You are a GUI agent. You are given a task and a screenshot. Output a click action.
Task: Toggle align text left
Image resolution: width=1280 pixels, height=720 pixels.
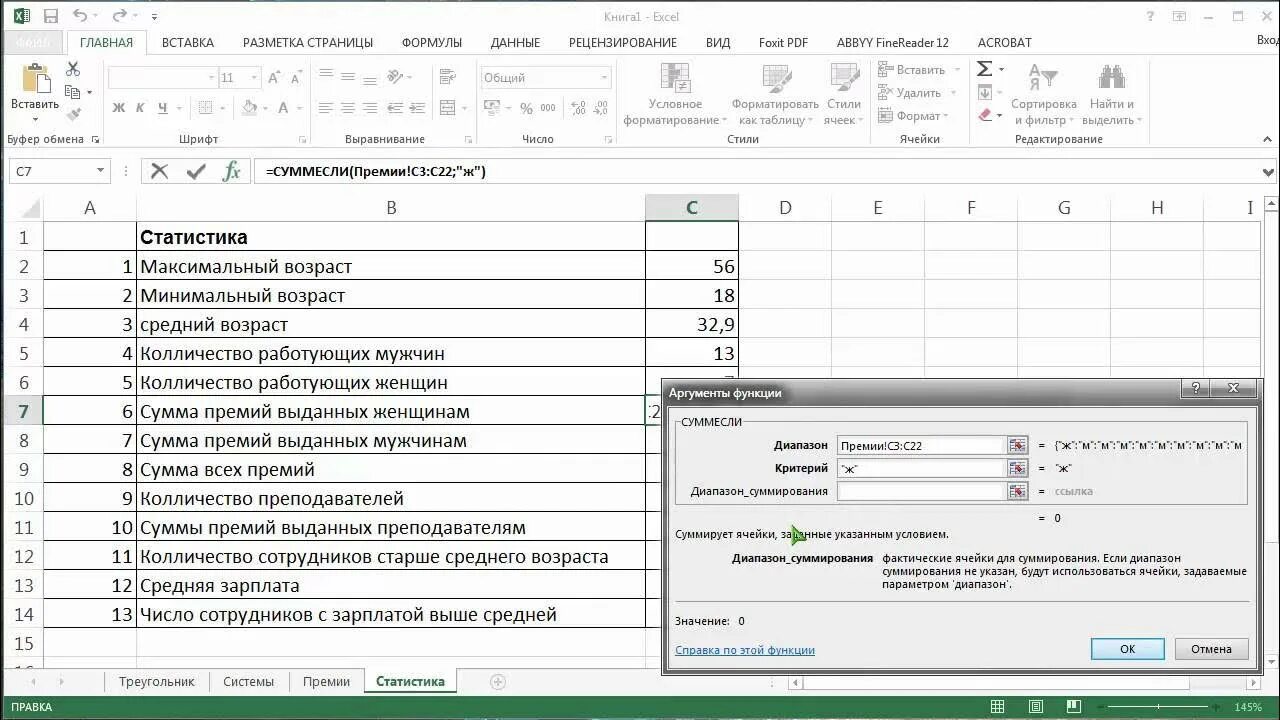(325, 108)
